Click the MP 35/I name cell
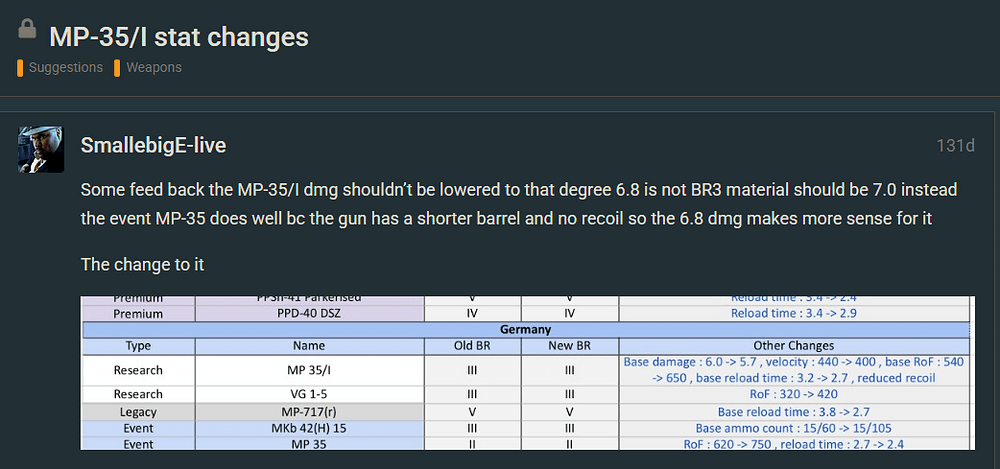 (309, 370)
